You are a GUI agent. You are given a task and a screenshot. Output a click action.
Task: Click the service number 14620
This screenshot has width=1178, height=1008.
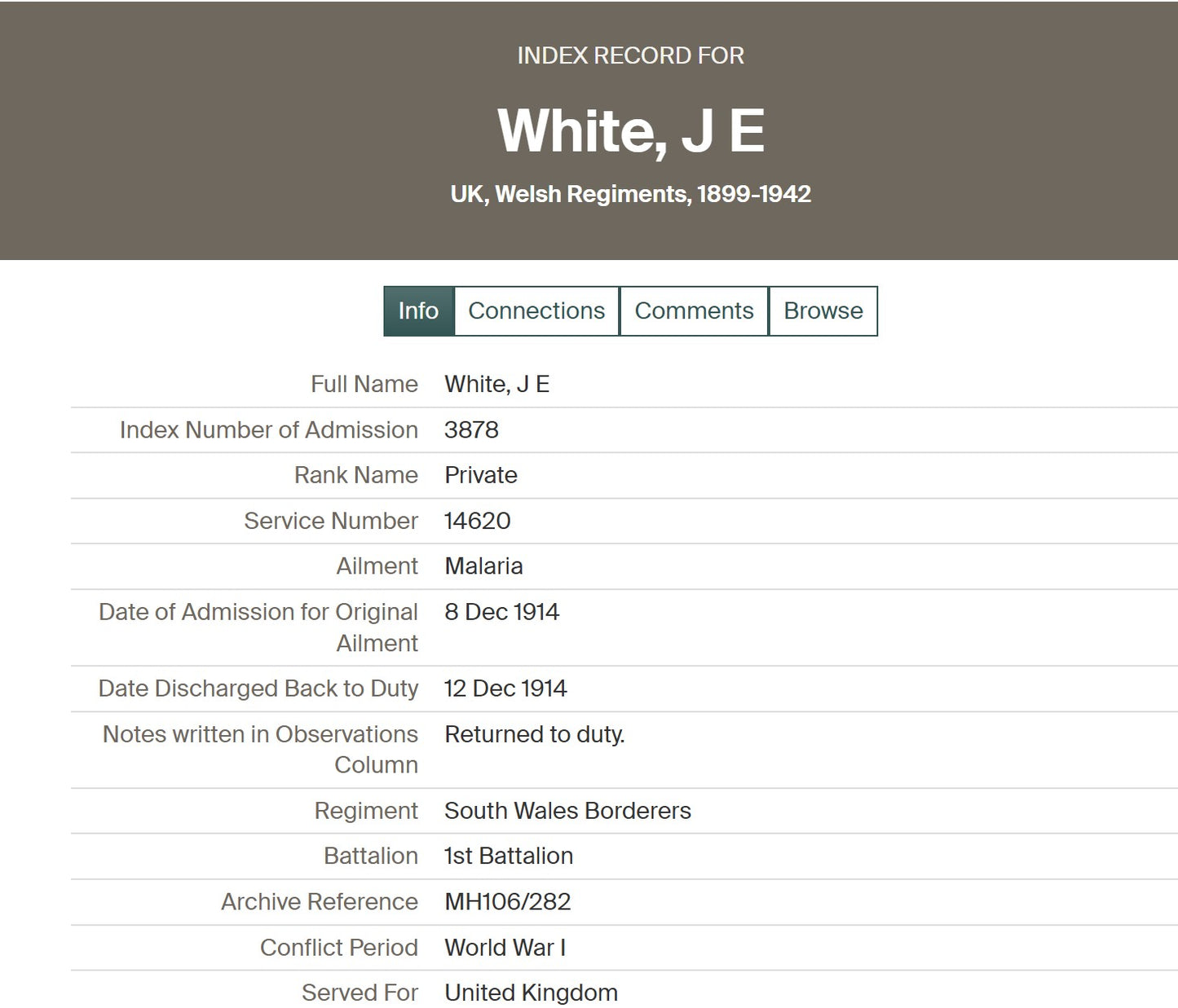click(477, 521)
